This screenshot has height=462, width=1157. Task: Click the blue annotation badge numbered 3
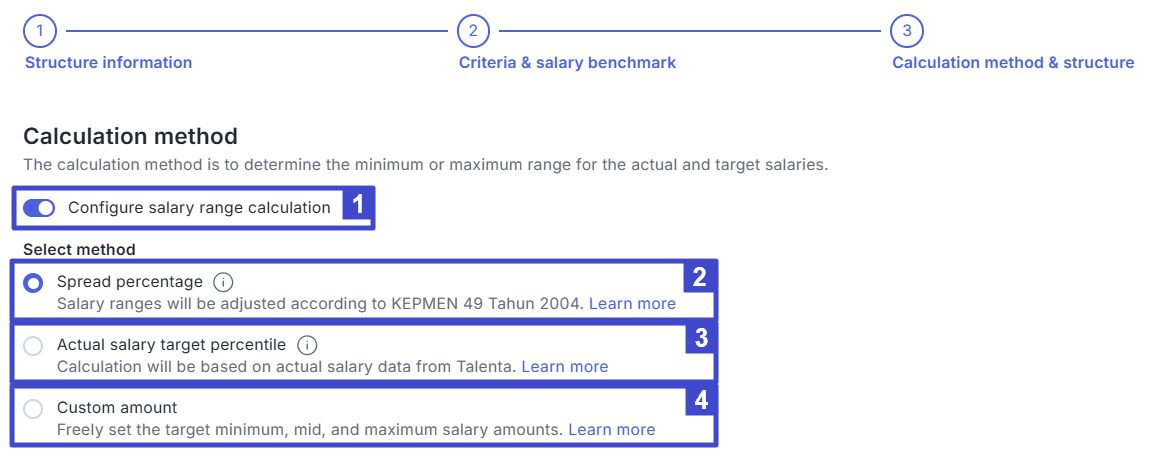pos(700,339)
